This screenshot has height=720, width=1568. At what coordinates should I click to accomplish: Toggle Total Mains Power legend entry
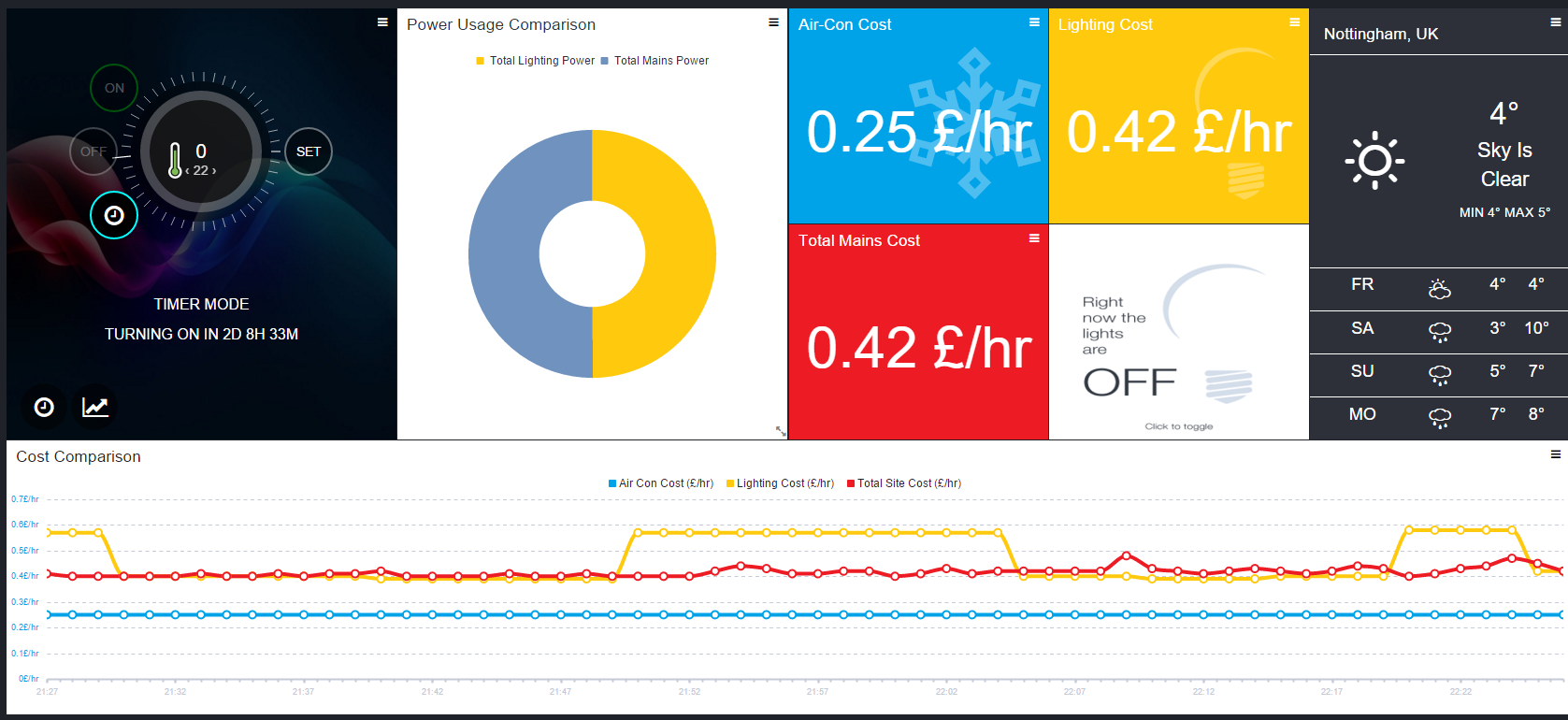pos(655,61)
